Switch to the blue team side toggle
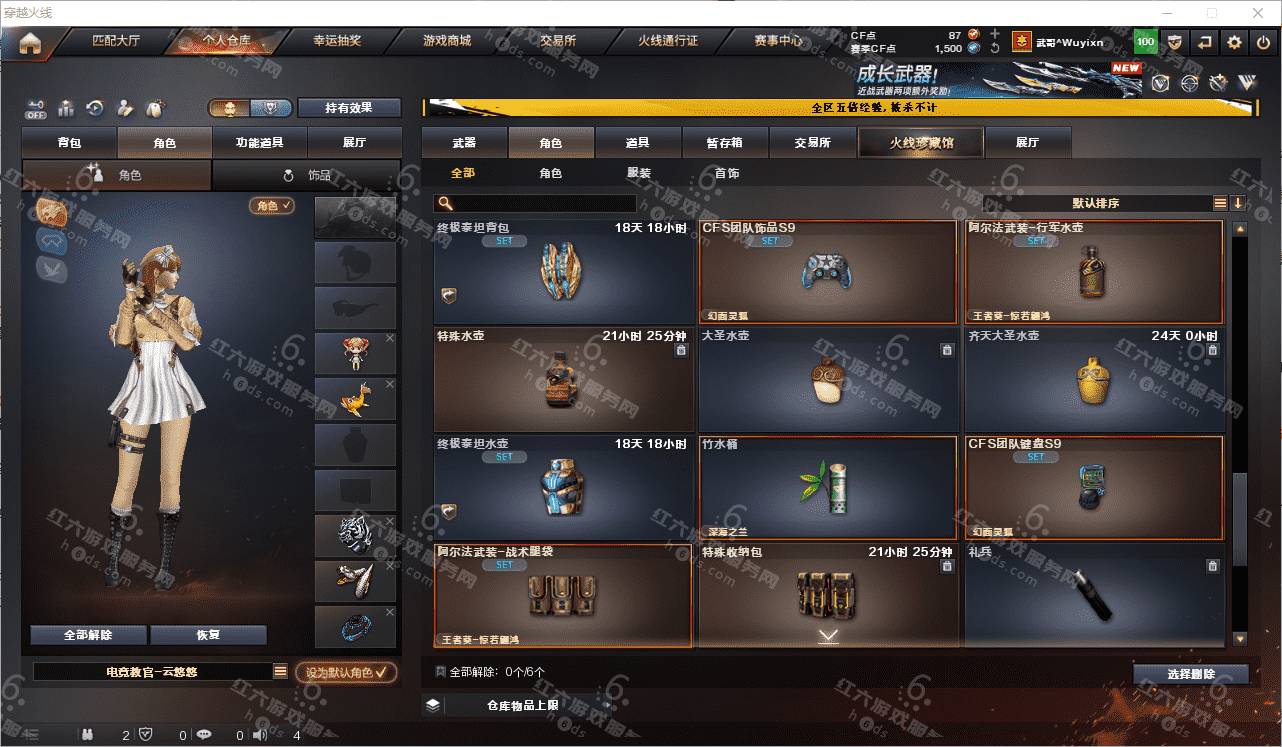1282x747 pixels. (270, 108)
